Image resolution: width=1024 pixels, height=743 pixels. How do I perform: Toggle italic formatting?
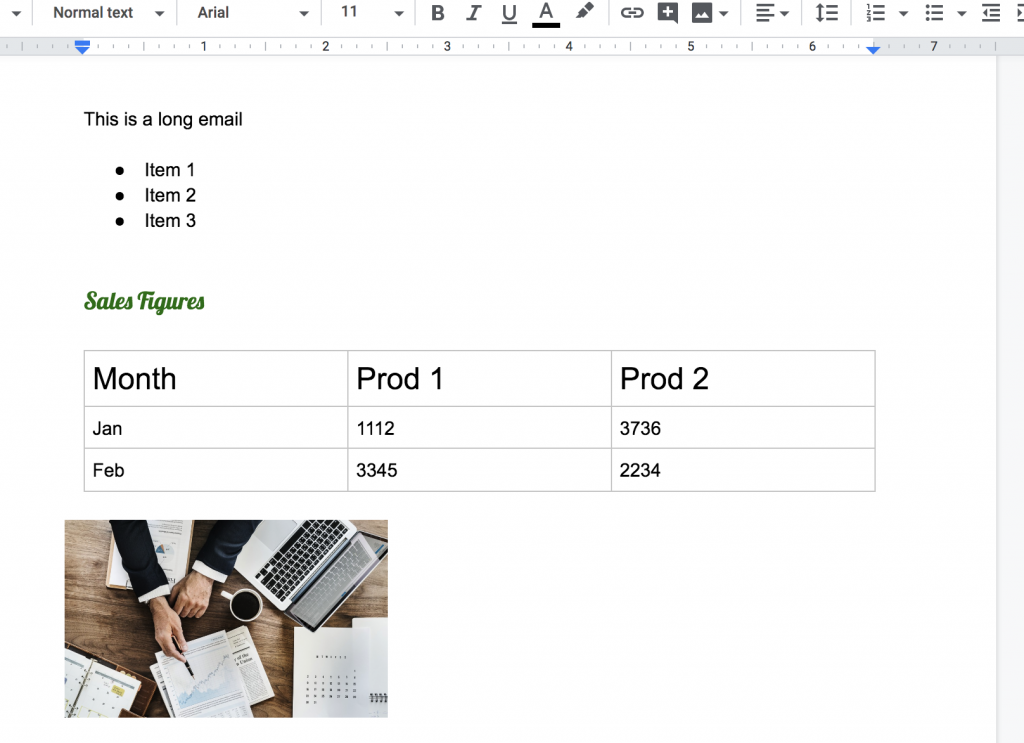(x=473, y=13)
